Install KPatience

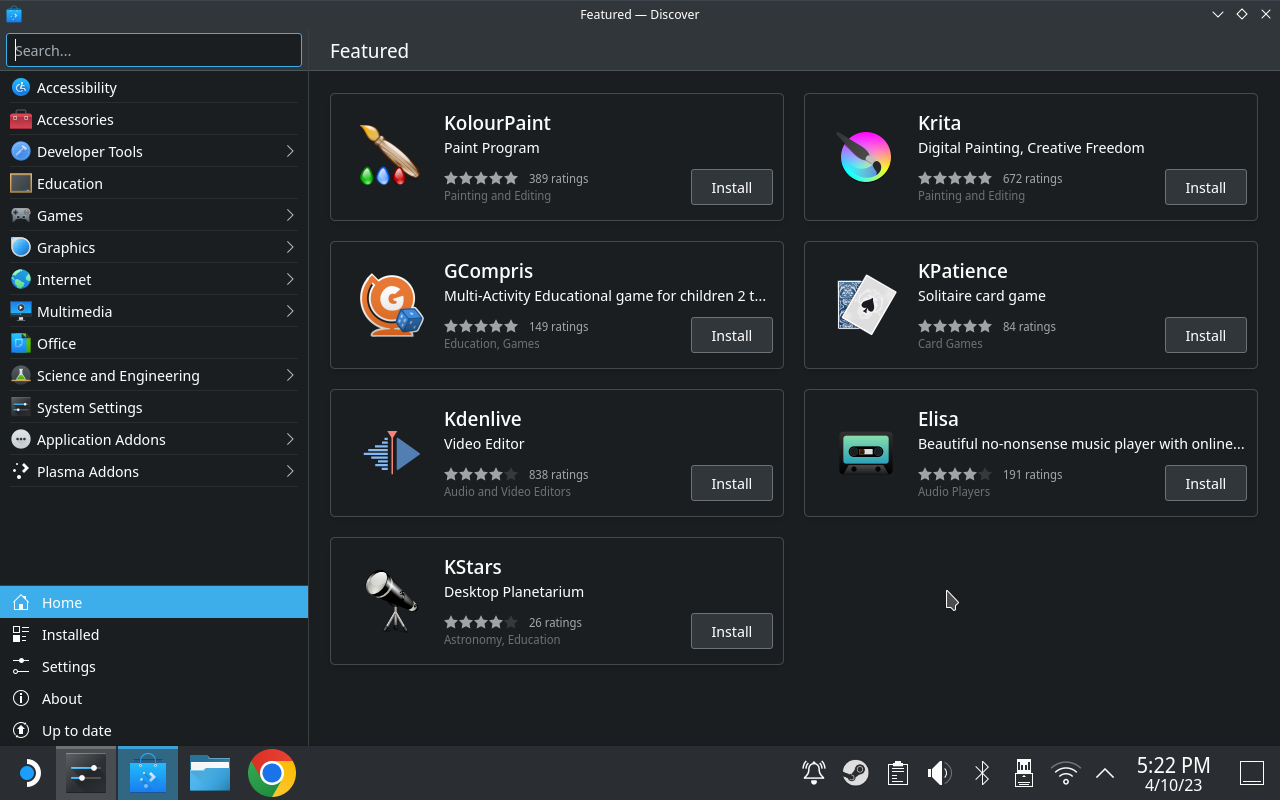coord(1206,335)
